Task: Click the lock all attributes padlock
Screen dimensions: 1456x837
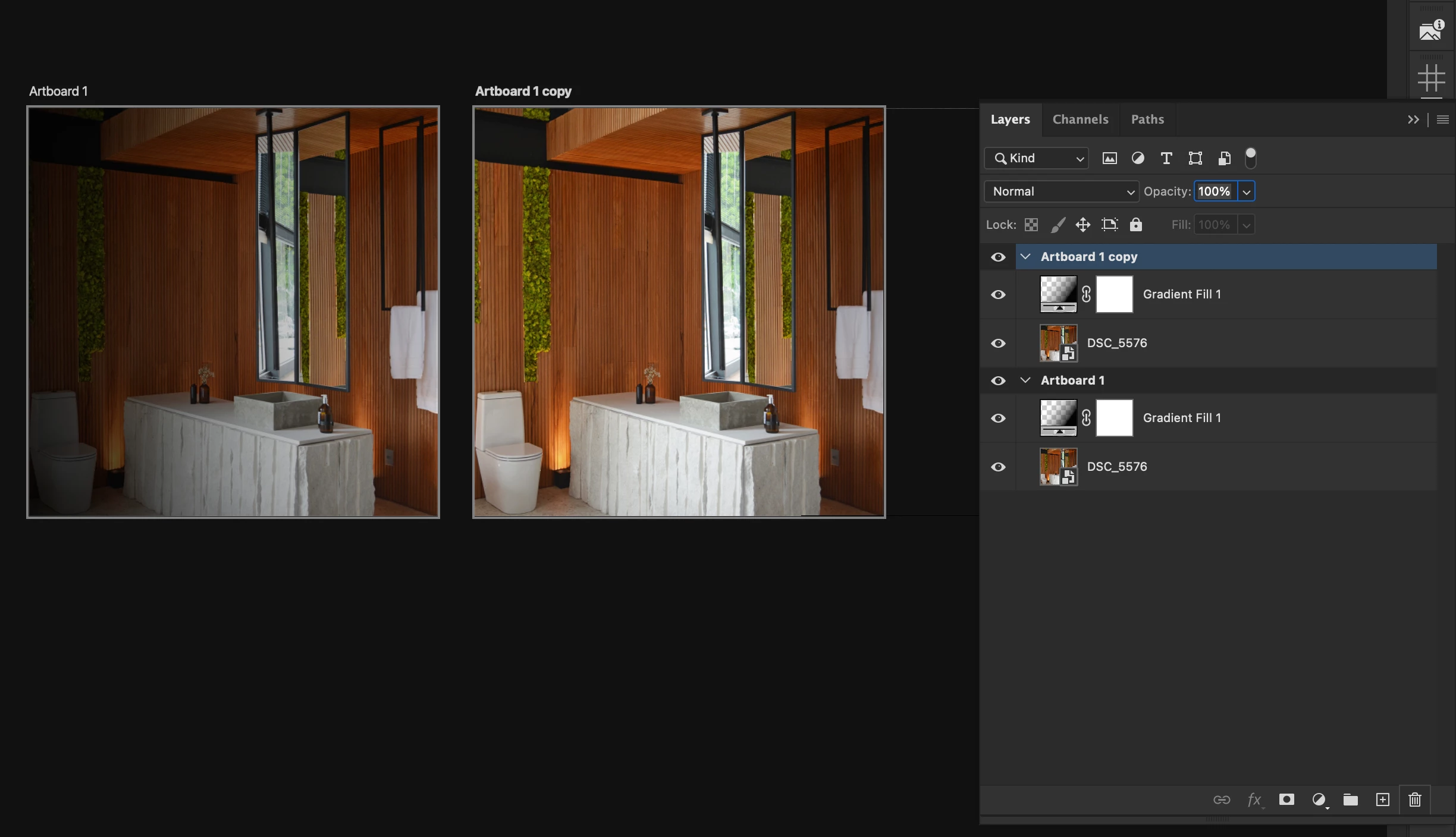Action: pyautogui.click(x=1136, y=225)
